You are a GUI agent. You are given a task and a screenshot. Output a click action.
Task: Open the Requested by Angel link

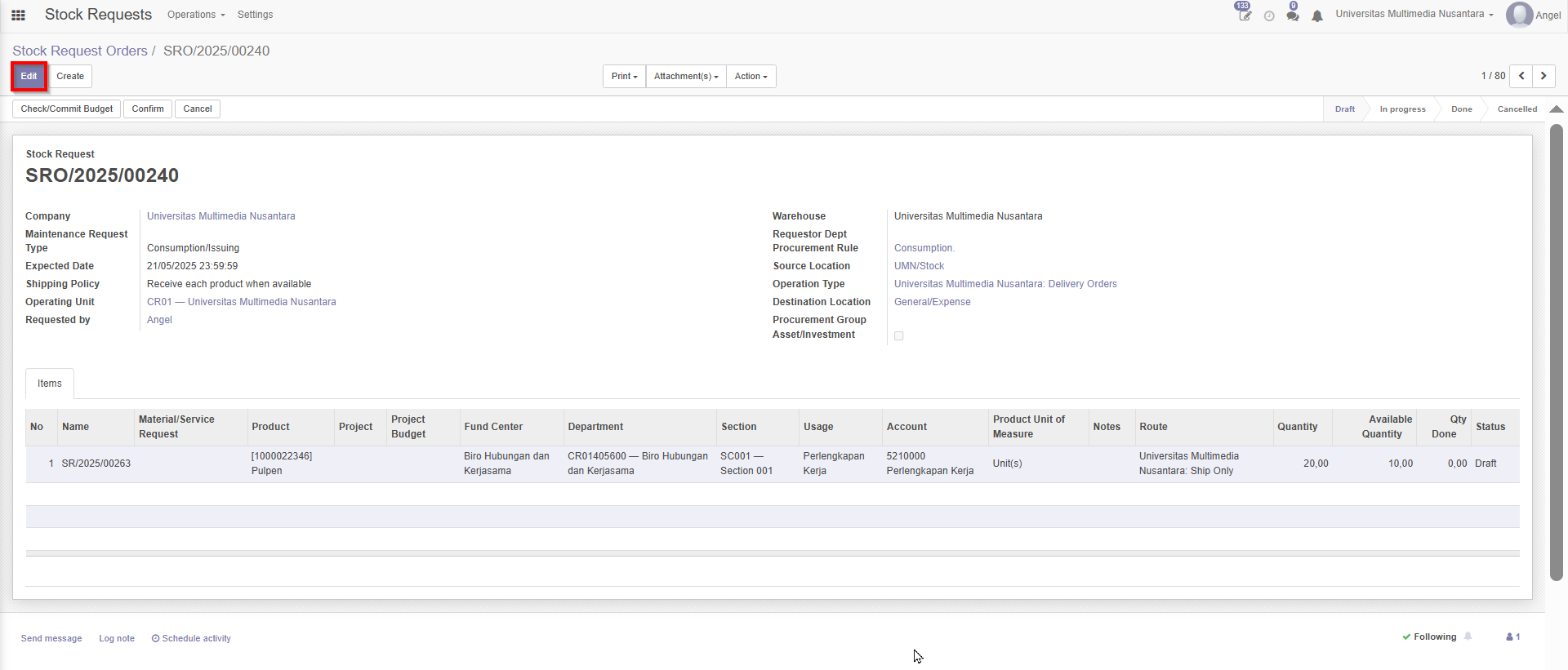159,320
